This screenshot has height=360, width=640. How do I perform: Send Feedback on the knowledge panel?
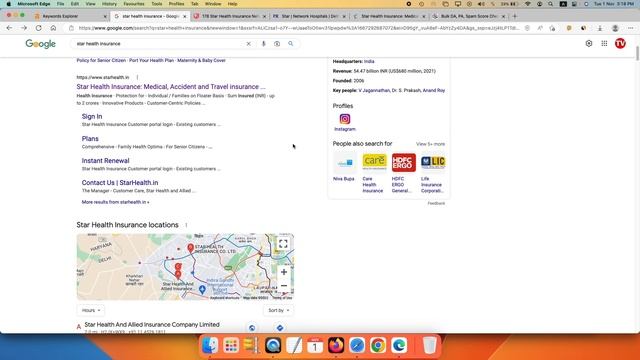click(x=436, y=203)
